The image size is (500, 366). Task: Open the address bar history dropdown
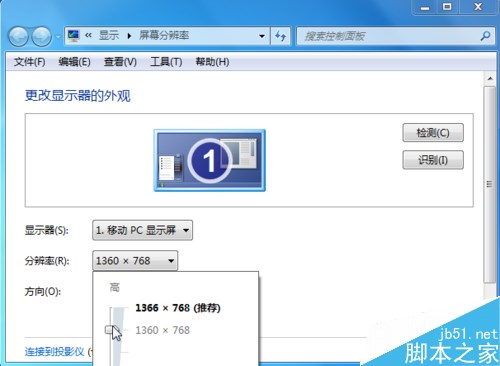click(262, 36)
